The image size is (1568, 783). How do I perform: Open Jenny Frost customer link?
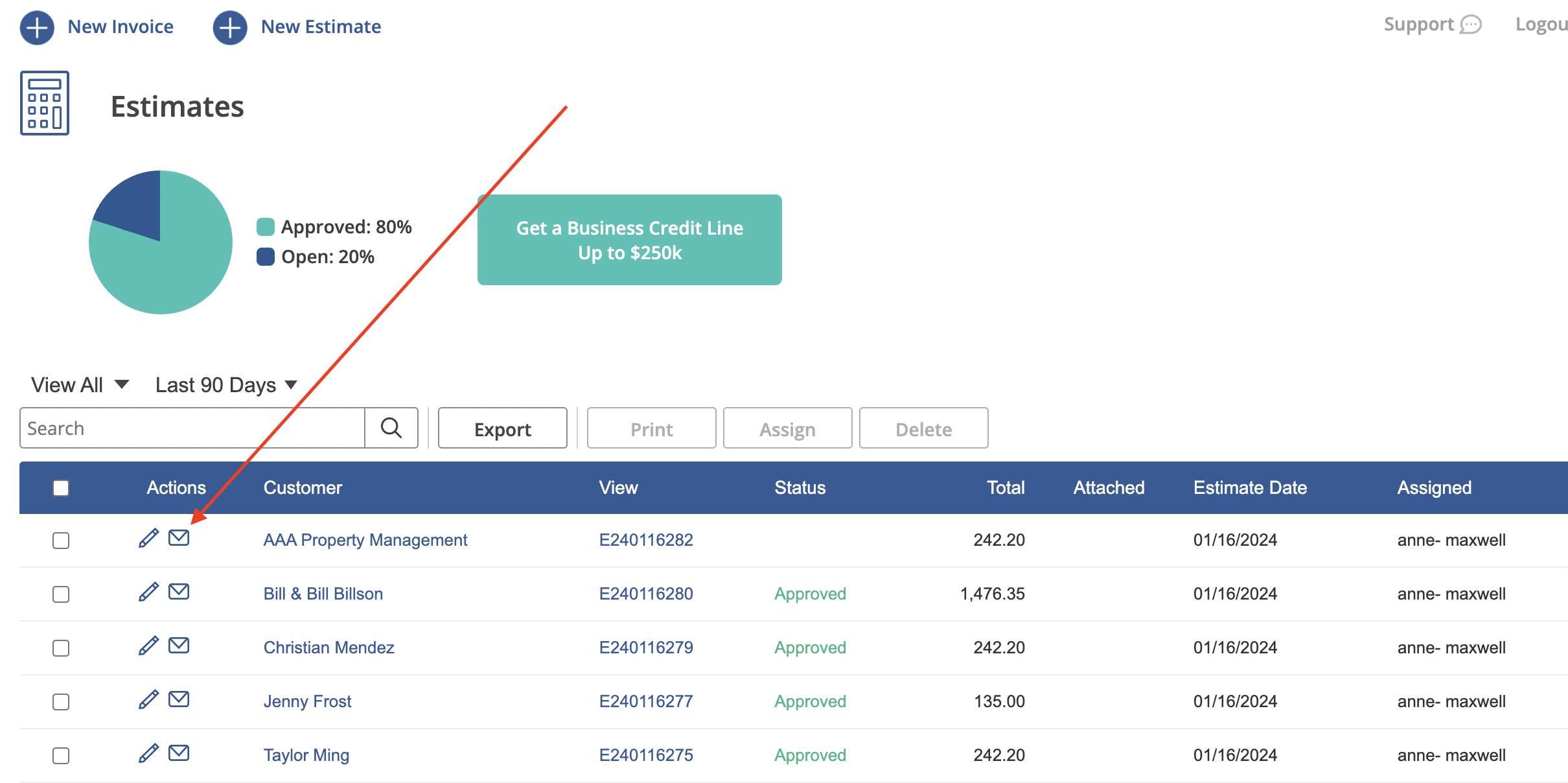pyautogui.click(x=307, y=701)
